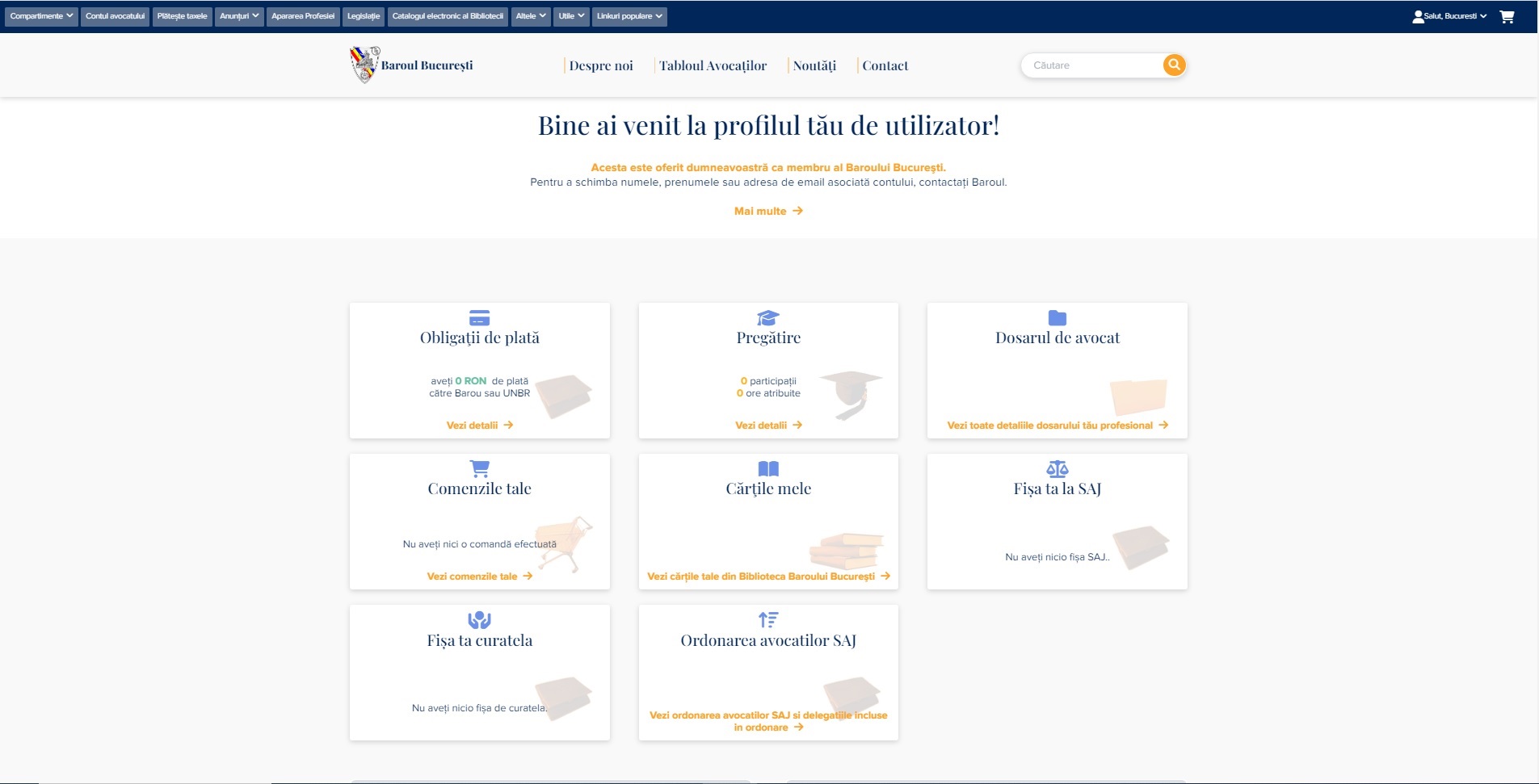The width and height of the screenshot is (1539, 784).
Task: Open the book icon above Cărțile mele
Action: (768, 467)
